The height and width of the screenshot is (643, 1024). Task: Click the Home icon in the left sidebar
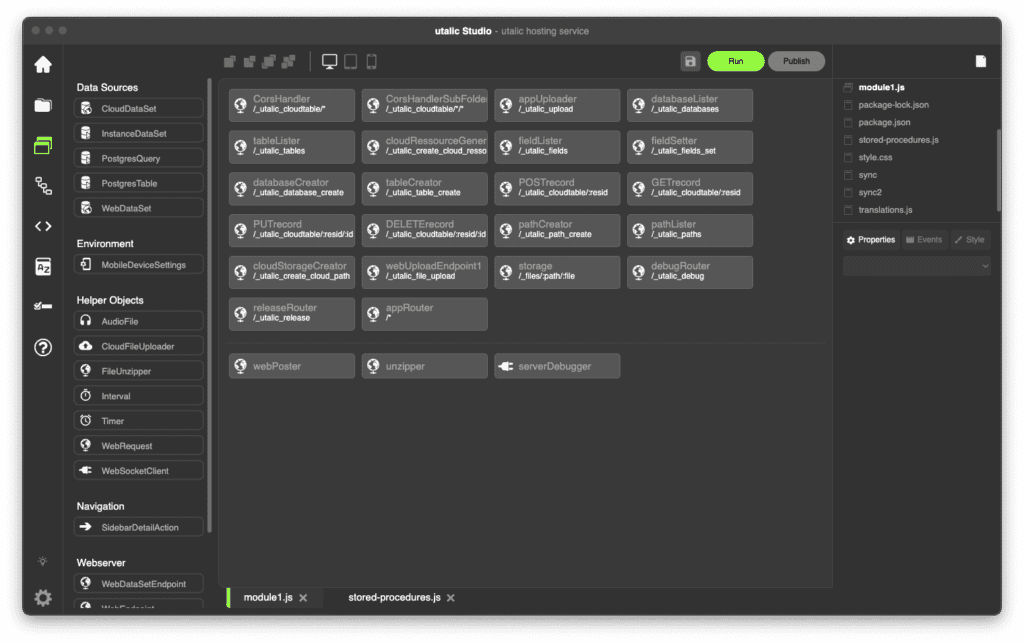(x=43, y=65)
